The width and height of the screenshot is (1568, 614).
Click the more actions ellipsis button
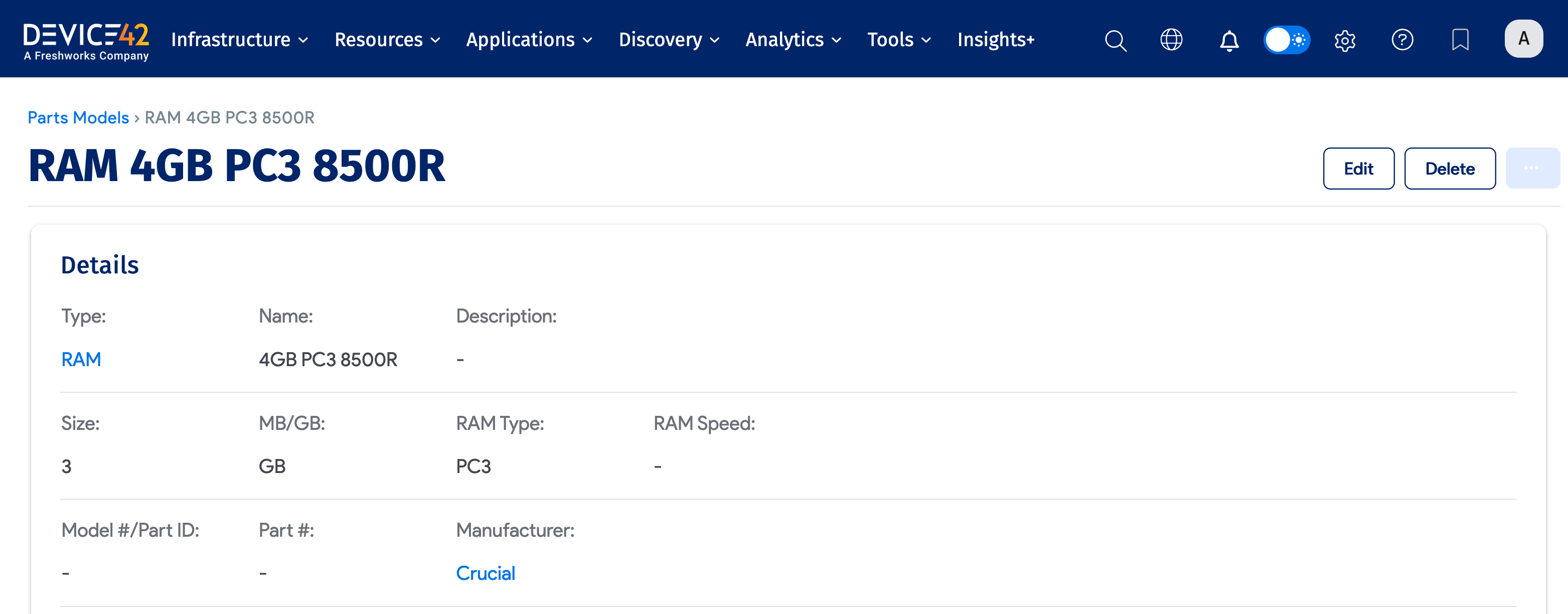pos(1531,169)
